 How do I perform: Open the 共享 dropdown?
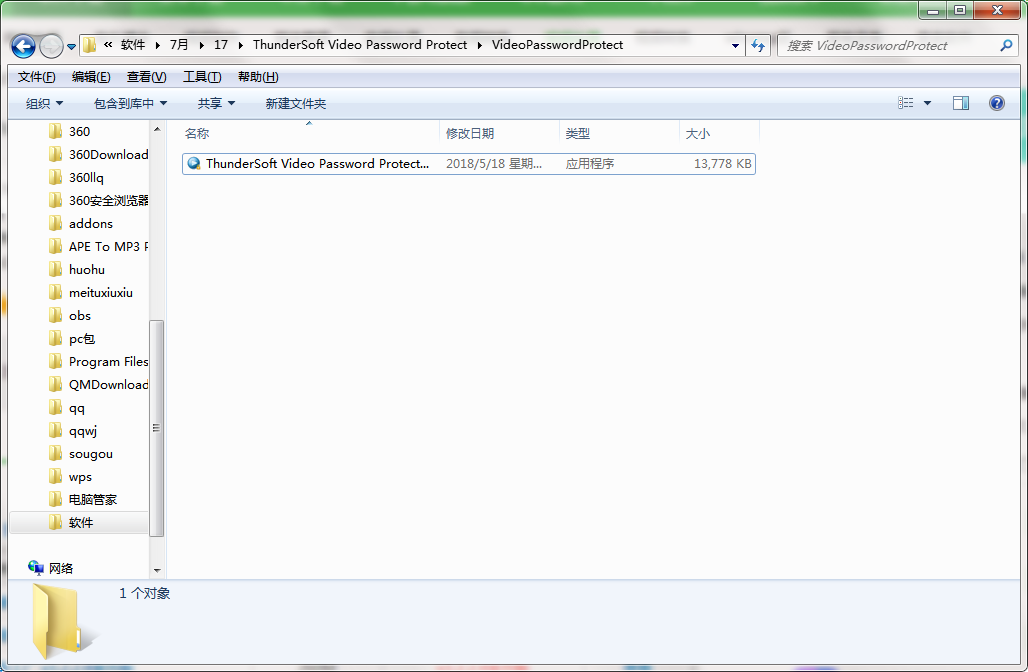click(x=216, y=104)
